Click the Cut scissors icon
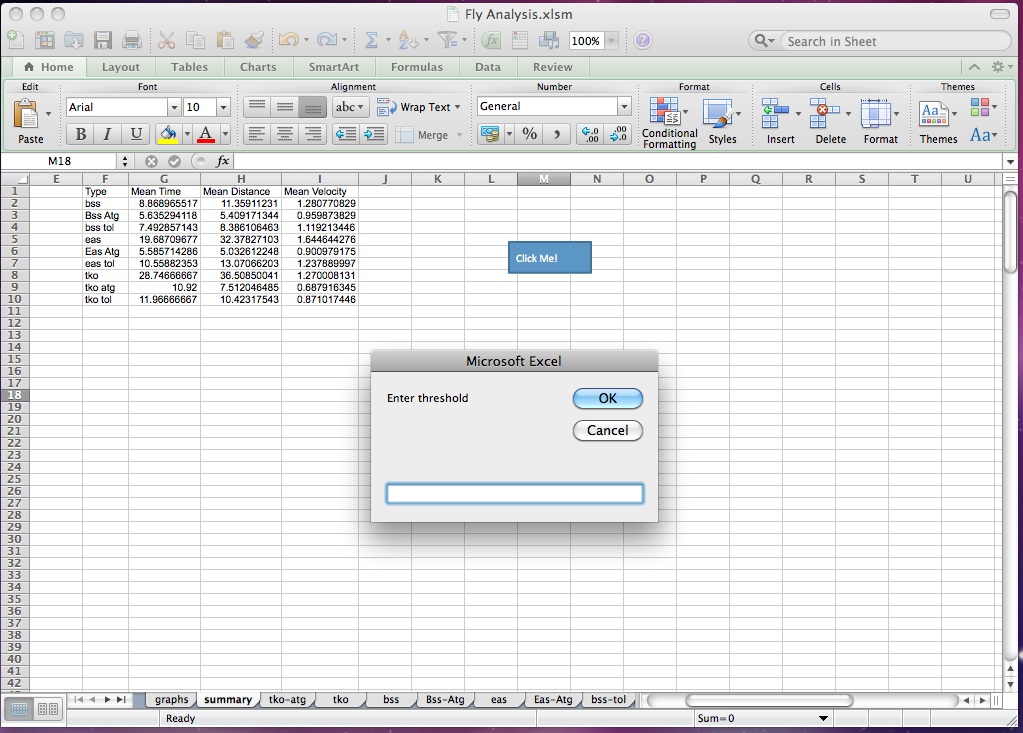 pos(166,41)
